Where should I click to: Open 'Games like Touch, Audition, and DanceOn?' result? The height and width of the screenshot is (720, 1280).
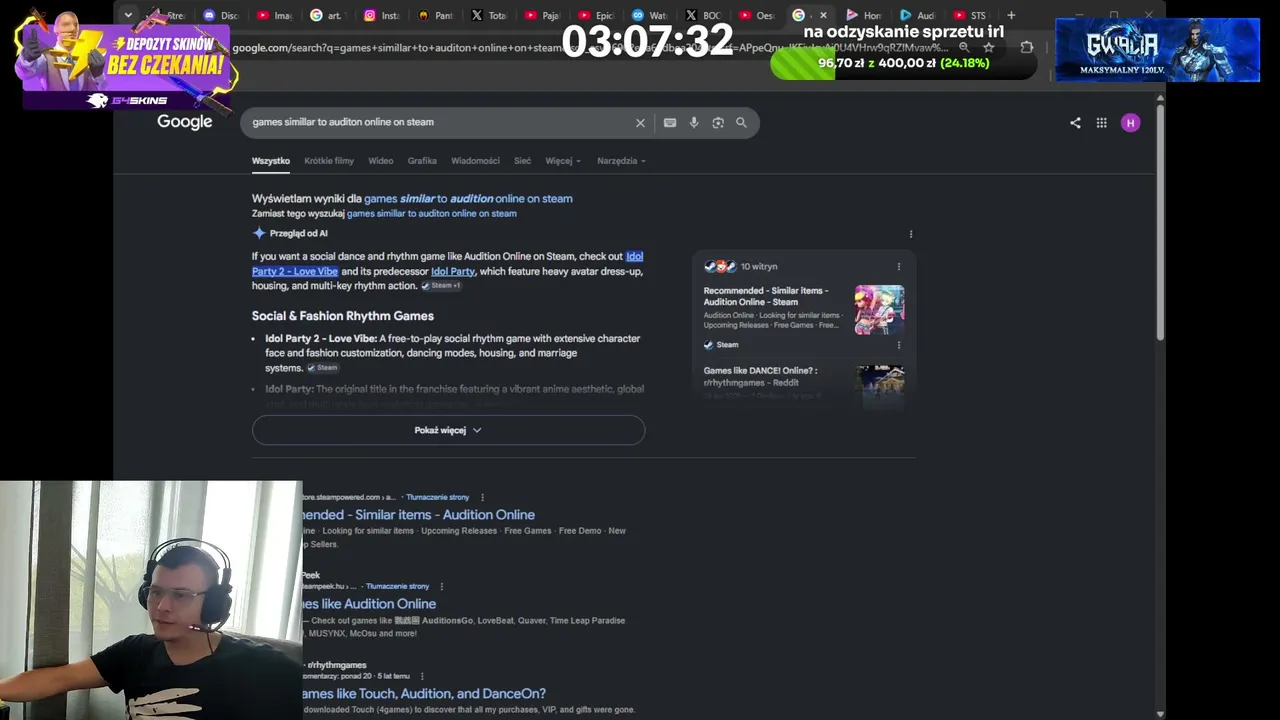[424, 694]
